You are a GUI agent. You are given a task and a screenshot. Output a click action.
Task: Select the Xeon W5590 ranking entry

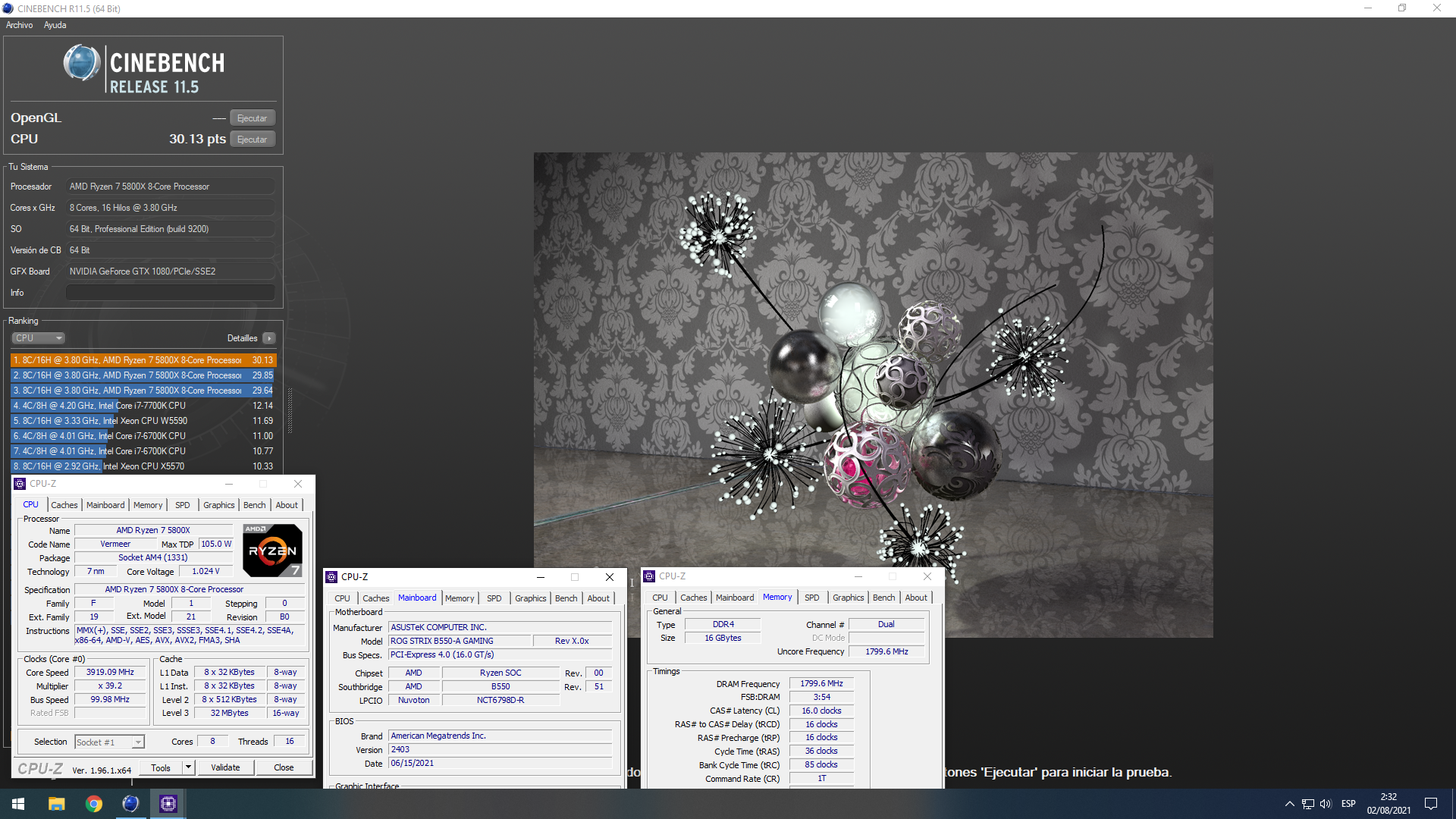(x=143, y=421)
